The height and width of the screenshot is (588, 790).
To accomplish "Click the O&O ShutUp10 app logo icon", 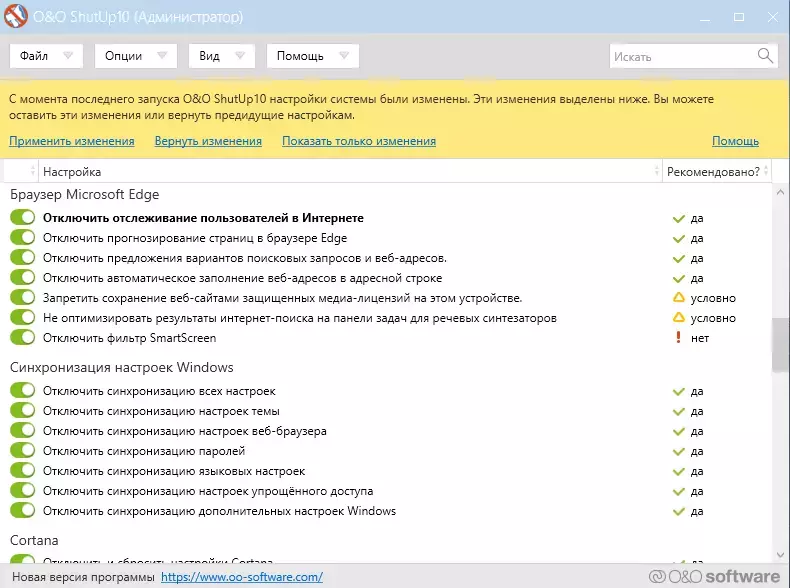I will coord(16,16).
